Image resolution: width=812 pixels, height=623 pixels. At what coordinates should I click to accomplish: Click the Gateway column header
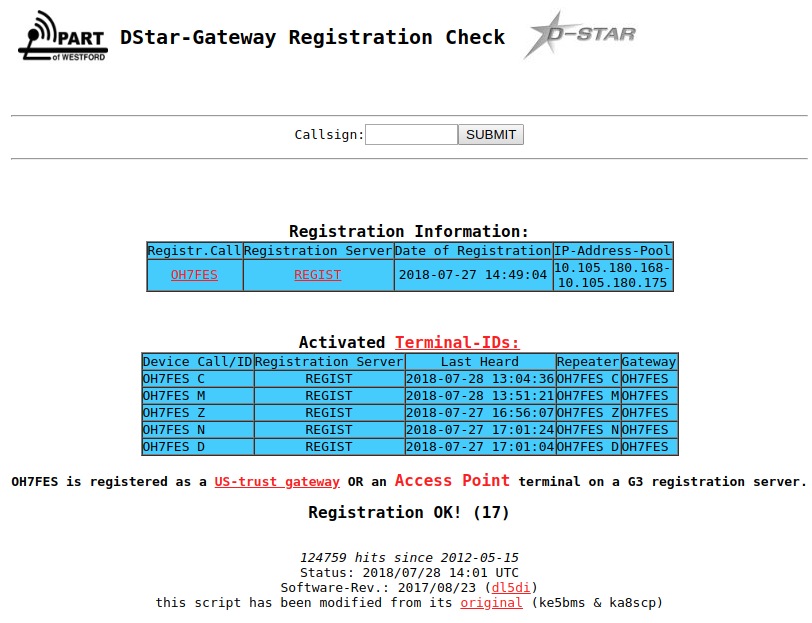click(649, 361)
